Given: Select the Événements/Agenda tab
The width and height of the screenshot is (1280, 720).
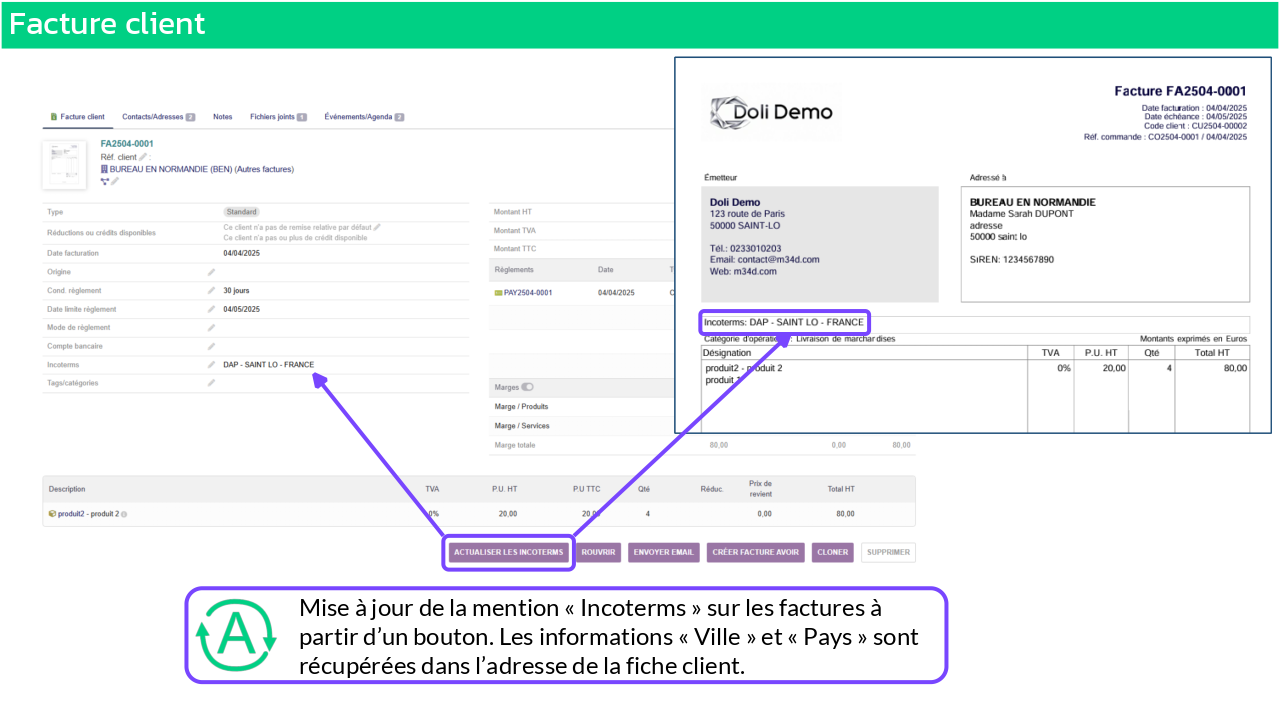Looking at the screenshot, I should [364, 117].
